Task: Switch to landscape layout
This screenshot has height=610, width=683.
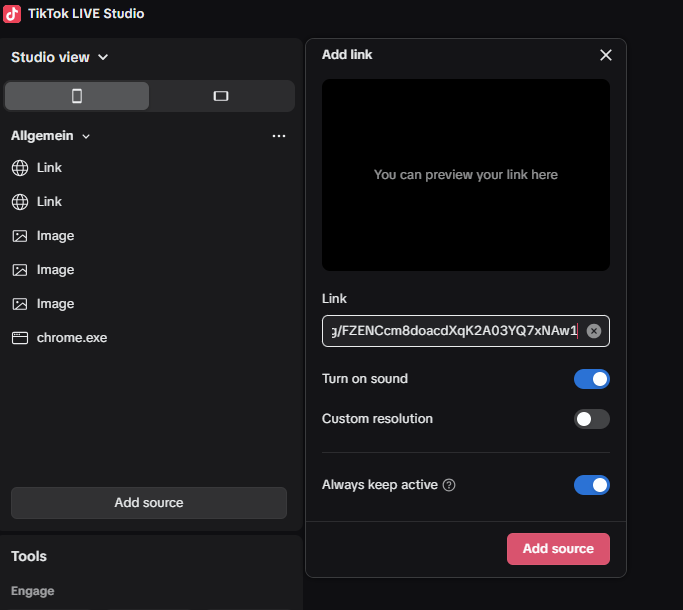Action: click(221, 96)
